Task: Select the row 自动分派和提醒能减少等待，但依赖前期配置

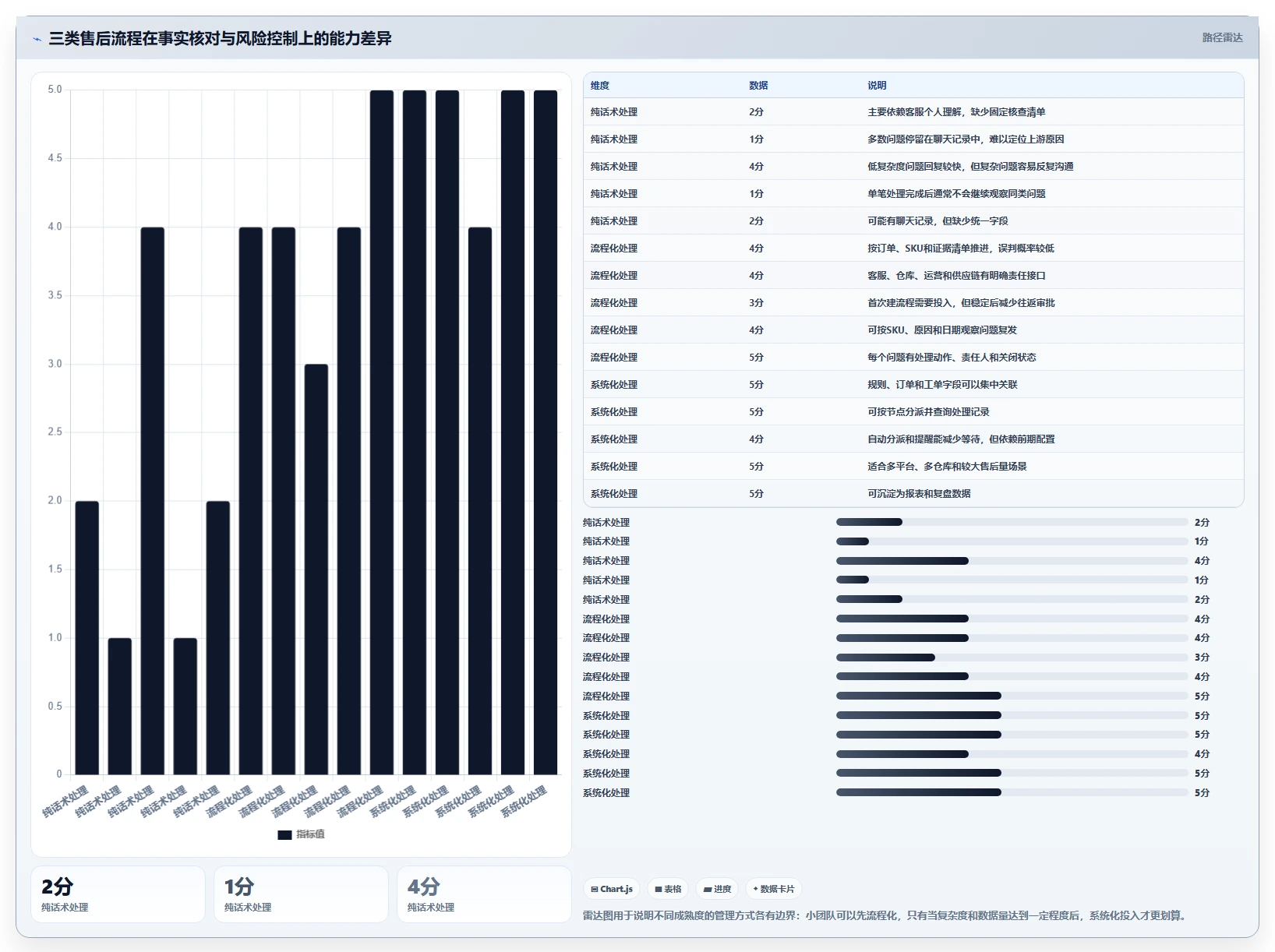Action: pyautogui.click(x=913, y=439)
